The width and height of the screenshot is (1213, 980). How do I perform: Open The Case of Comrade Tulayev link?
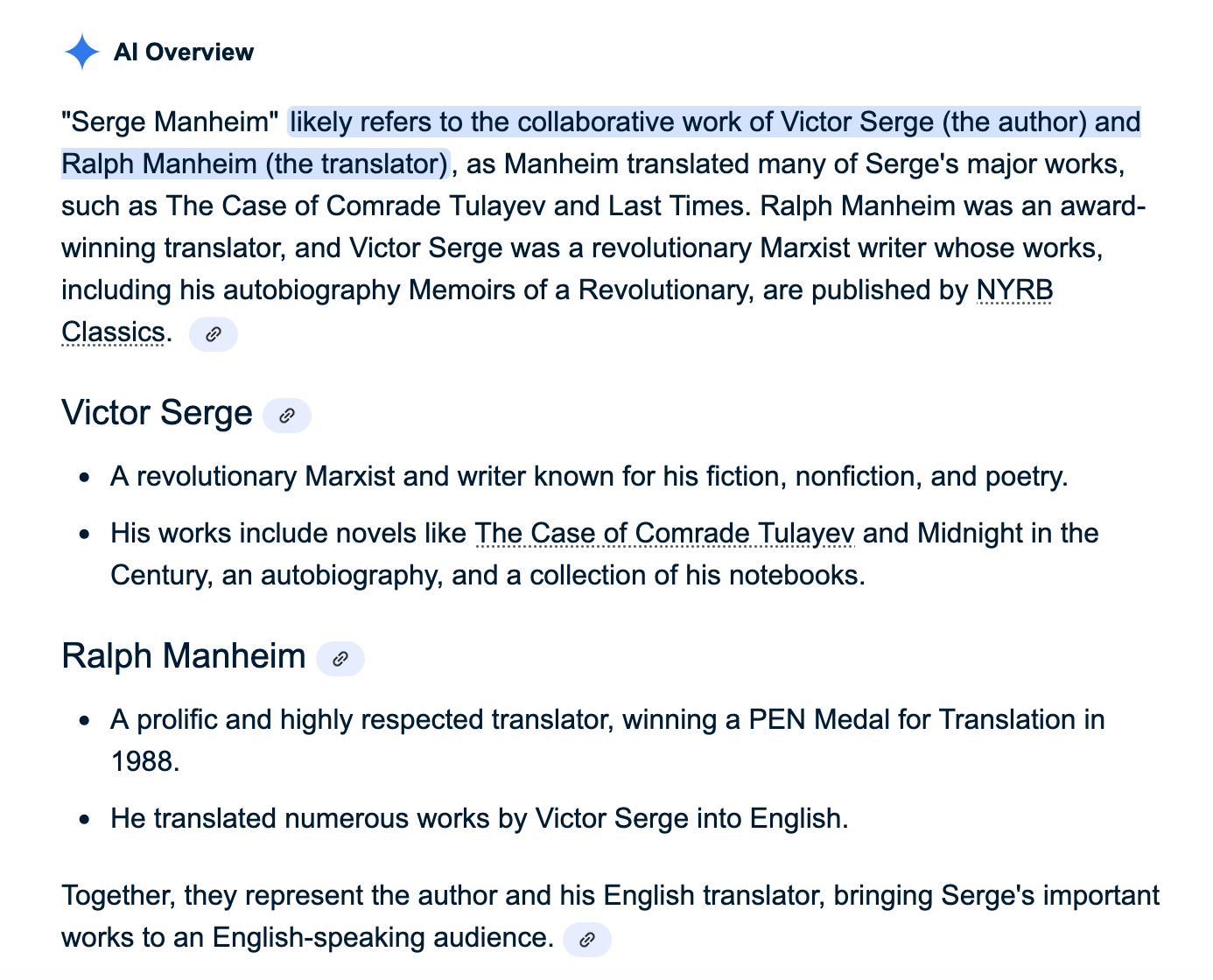click(x=664, y=534)
